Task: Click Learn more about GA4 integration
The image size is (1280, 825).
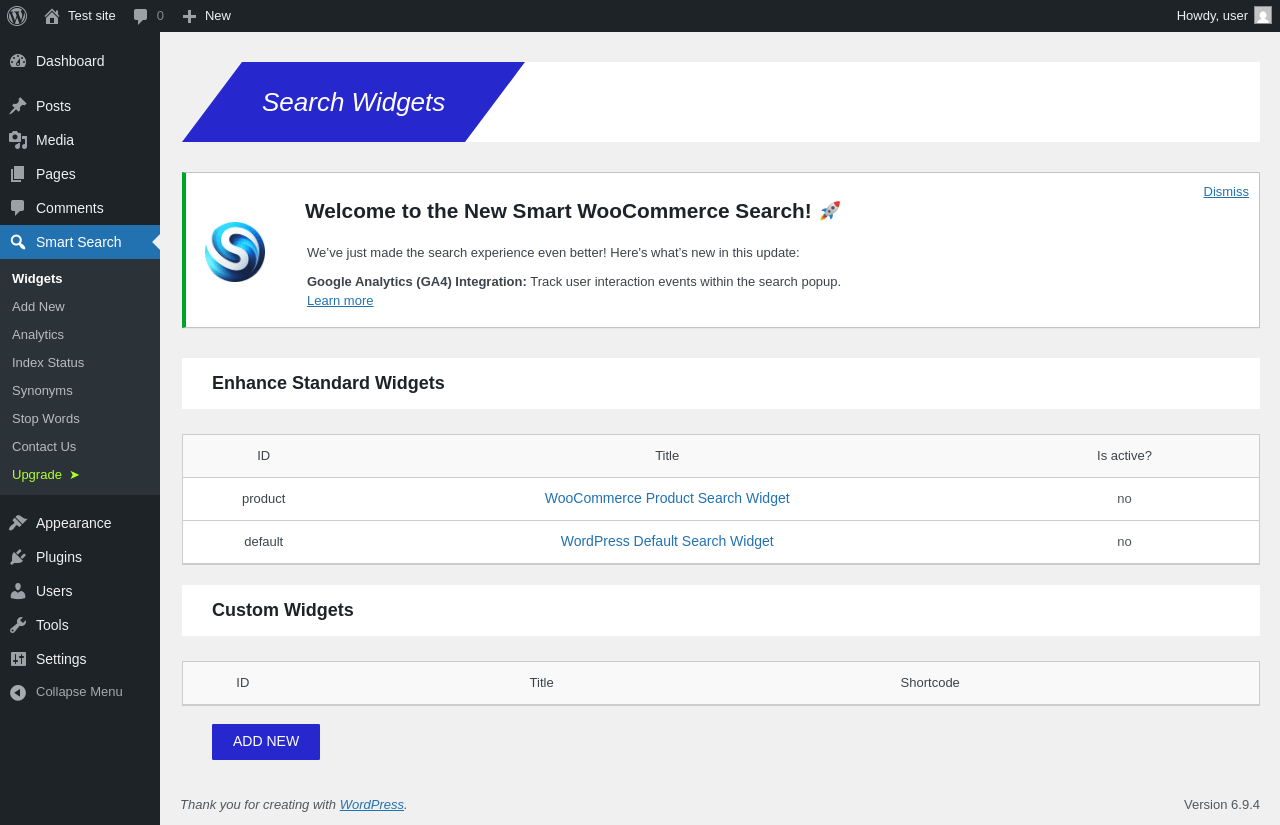Action: (340, 301)
